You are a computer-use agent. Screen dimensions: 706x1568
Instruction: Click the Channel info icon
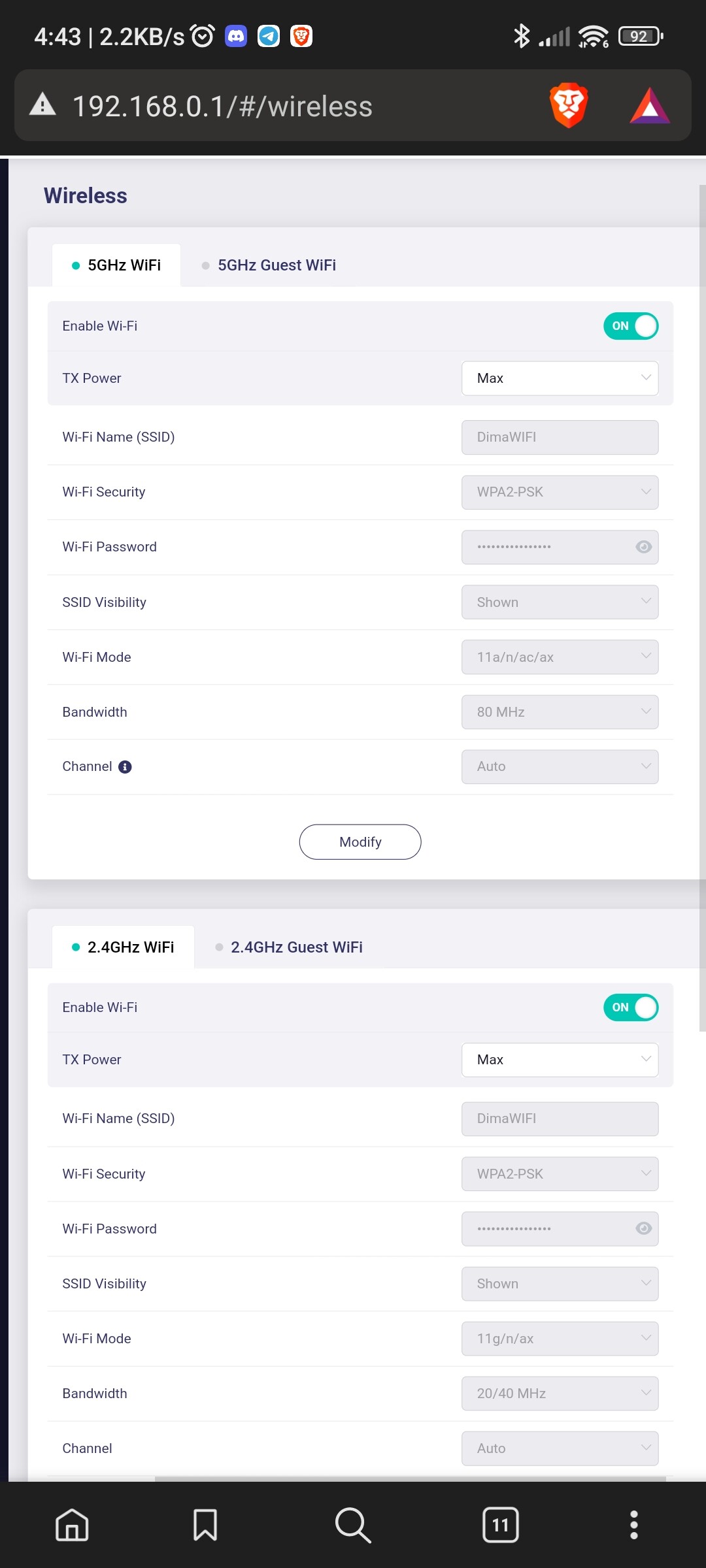pyautogui.click(x=125, y=767)
